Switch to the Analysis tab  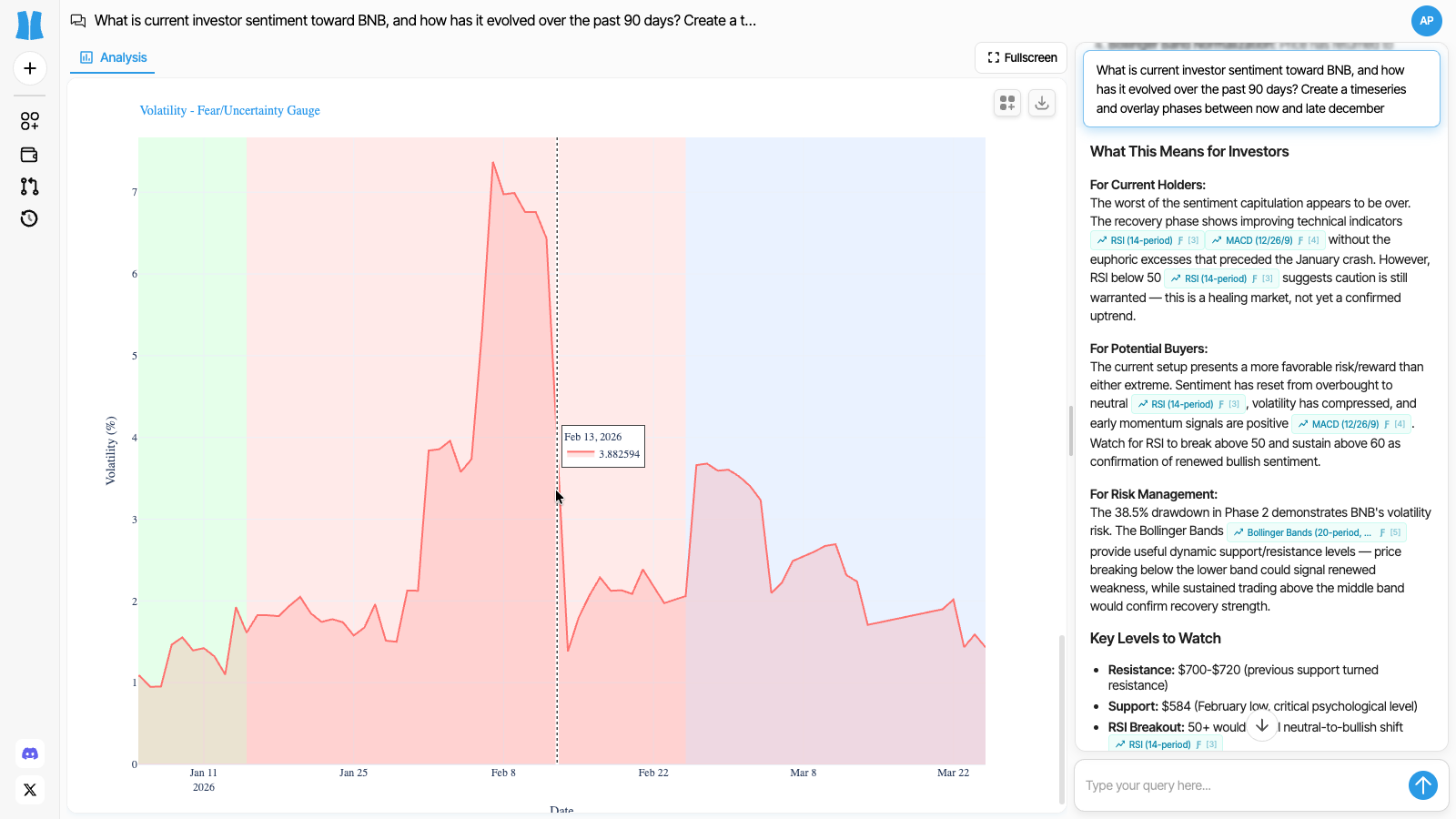(112, 57)
